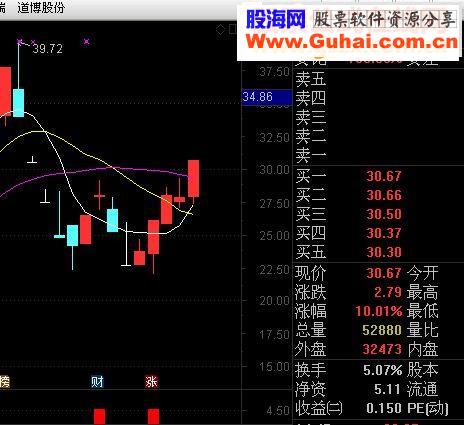Click the 22.50 axis label
Screen dimensions: 464x425
point(274,269)
